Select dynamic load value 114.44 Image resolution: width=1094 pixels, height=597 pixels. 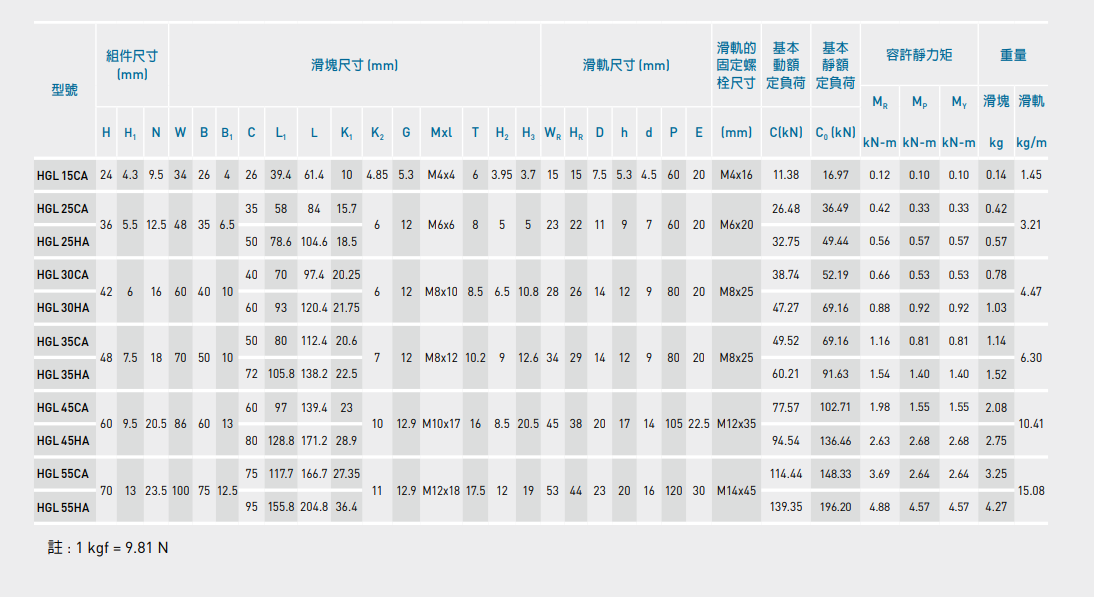[x=786, y=474]
